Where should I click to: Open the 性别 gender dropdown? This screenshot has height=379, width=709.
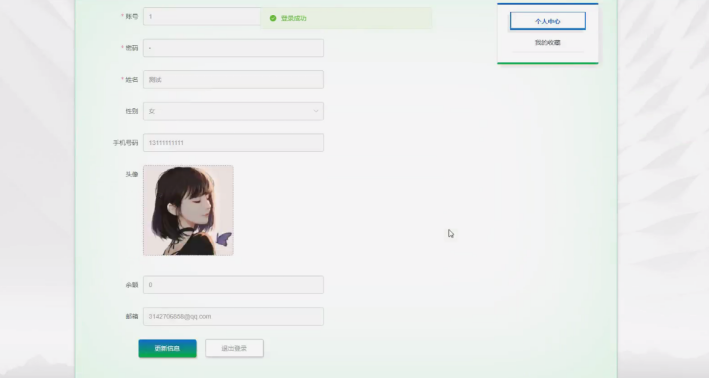tap(233, 111)
